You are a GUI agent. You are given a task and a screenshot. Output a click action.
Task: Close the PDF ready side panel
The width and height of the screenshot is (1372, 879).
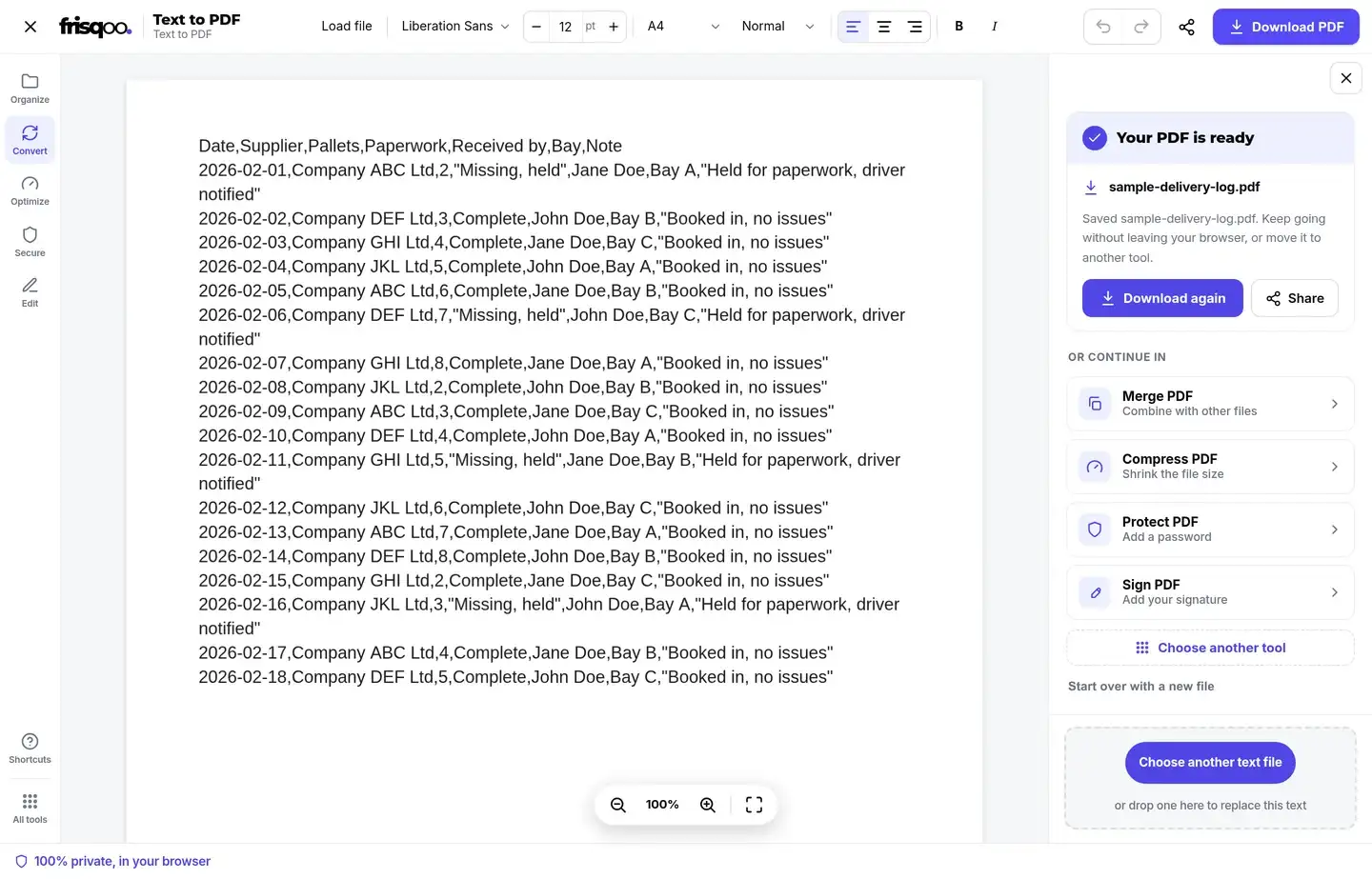pyautogui.click(x=1345, y=78)
